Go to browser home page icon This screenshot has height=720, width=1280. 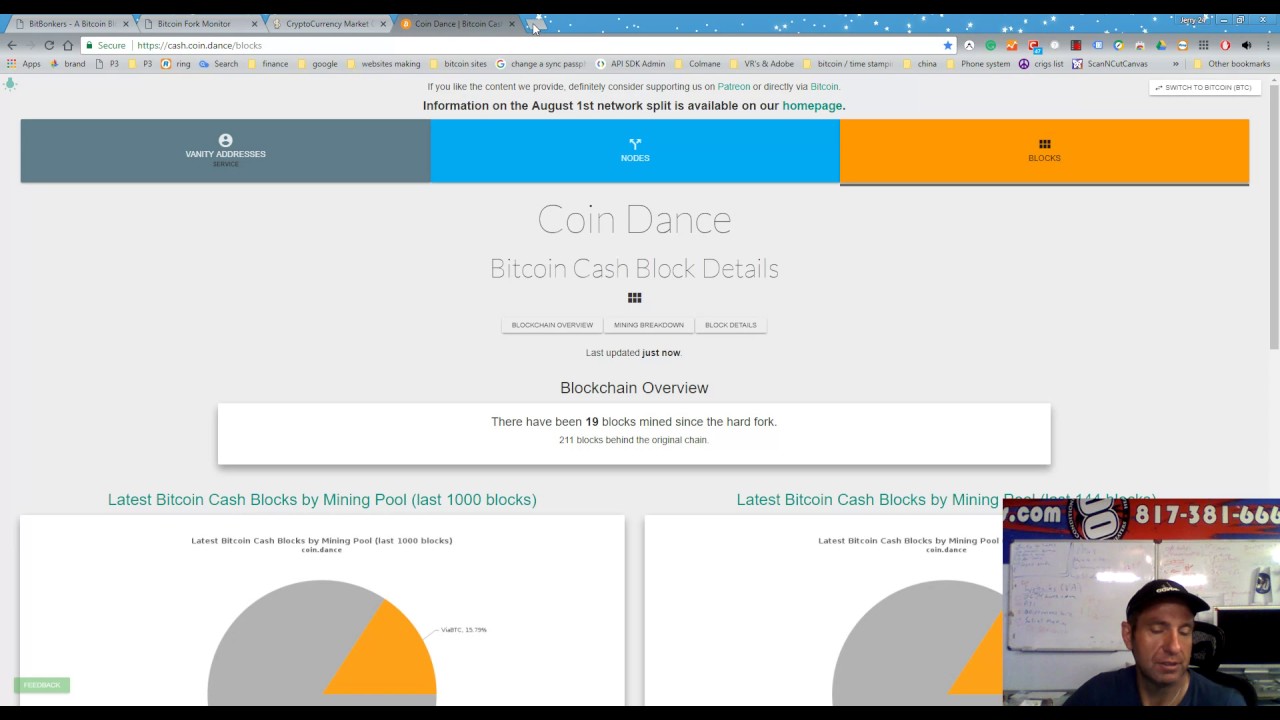(x=67, y=45)
